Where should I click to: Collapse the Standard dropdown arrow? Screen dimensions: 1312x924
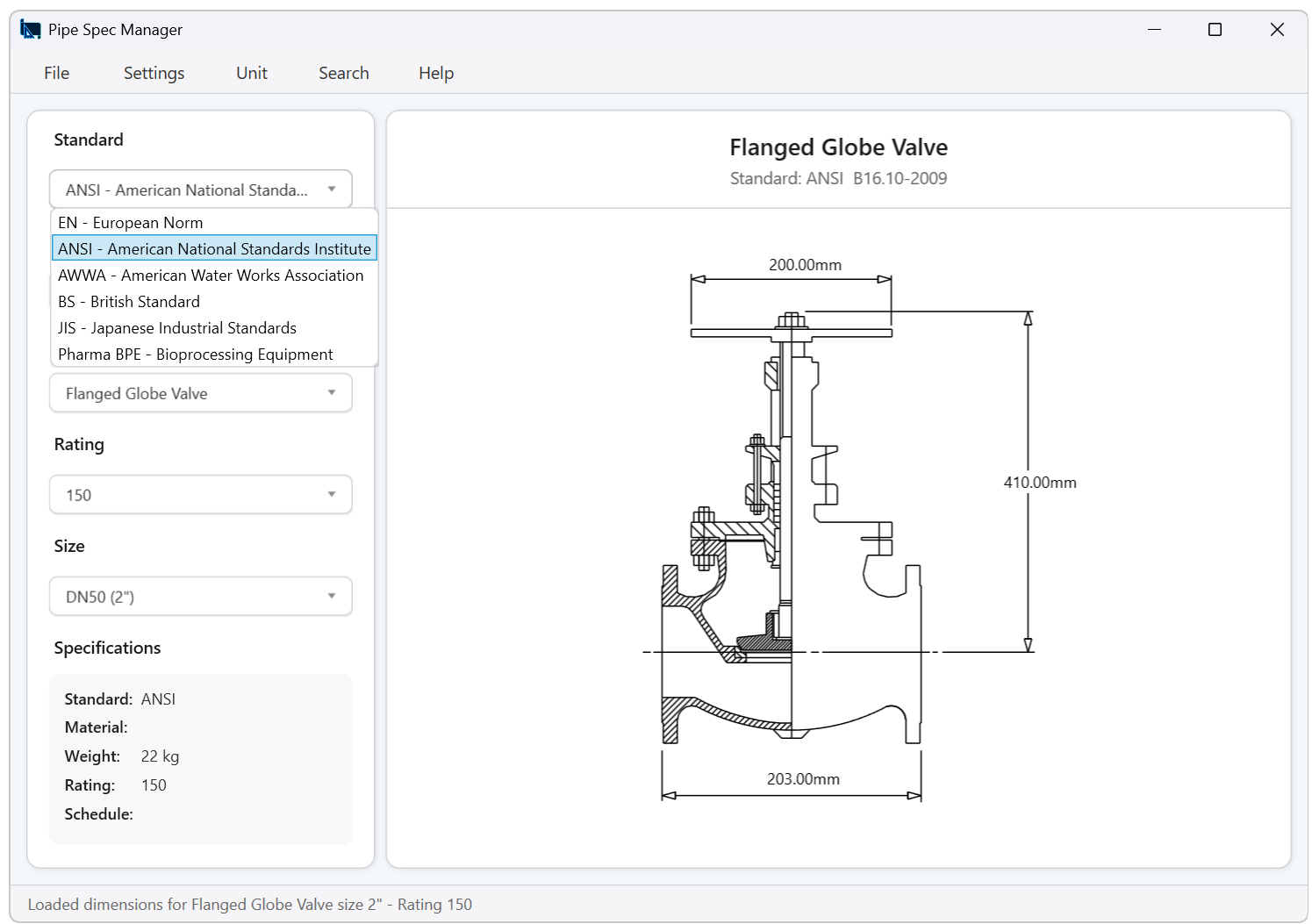(x=332, y=190)
